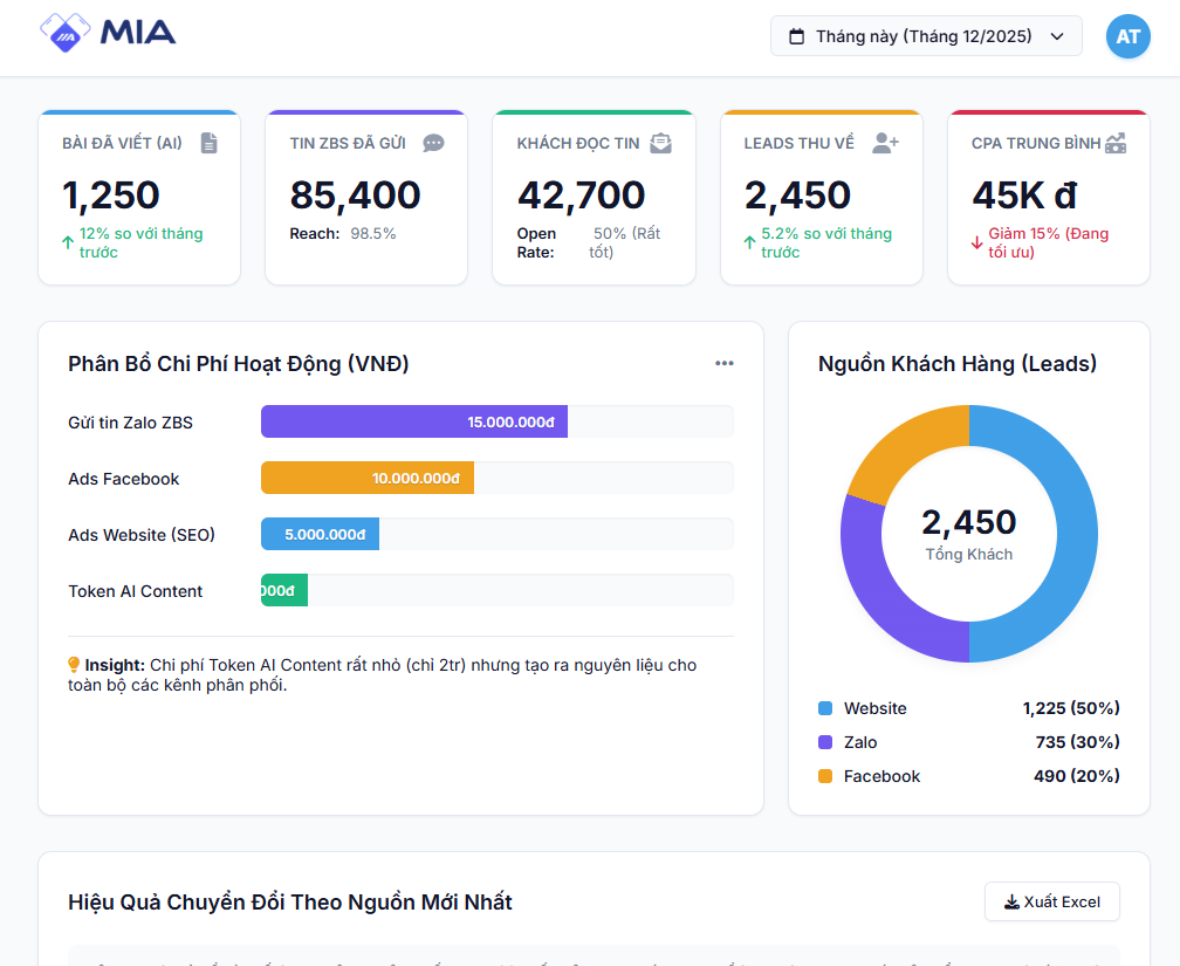Screen dimensions: 1180x966
Task: Click the red down arrow beside Giảm 15%
Action: 977,242
